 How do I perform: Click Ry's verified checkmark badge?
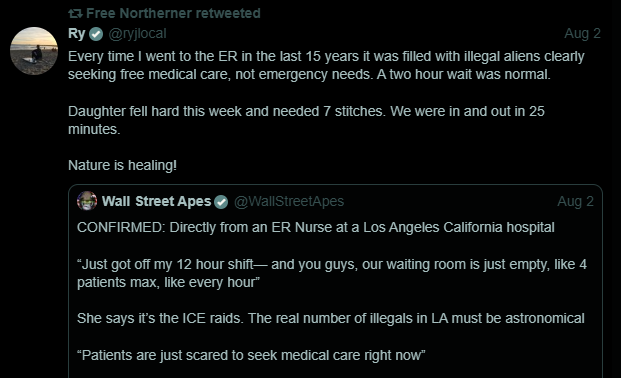pyautogui.click(x=96, y=34)
